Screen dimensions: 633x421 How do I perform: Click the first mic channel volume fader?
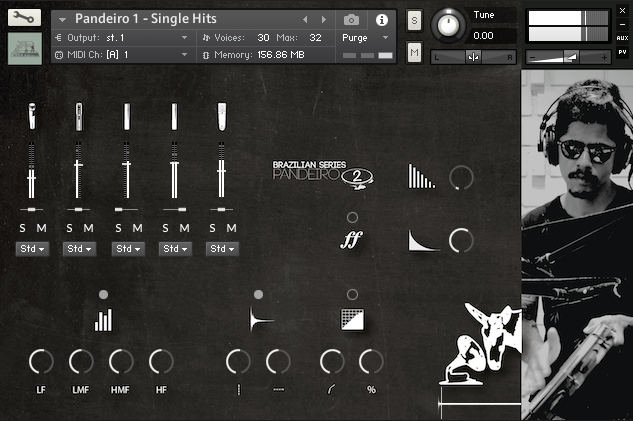coord(31,170)
